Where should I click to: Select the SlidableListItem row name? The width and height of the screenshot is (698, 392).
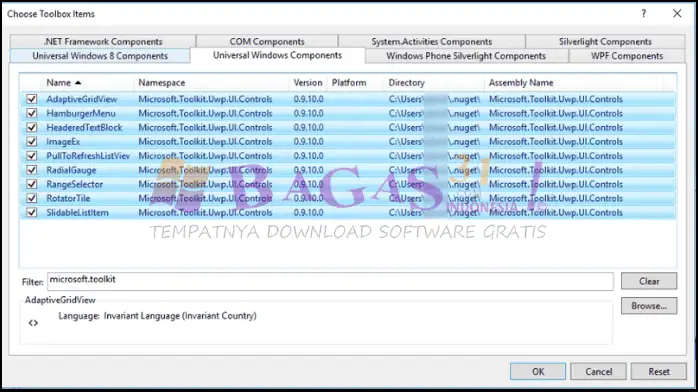[77, 212]
